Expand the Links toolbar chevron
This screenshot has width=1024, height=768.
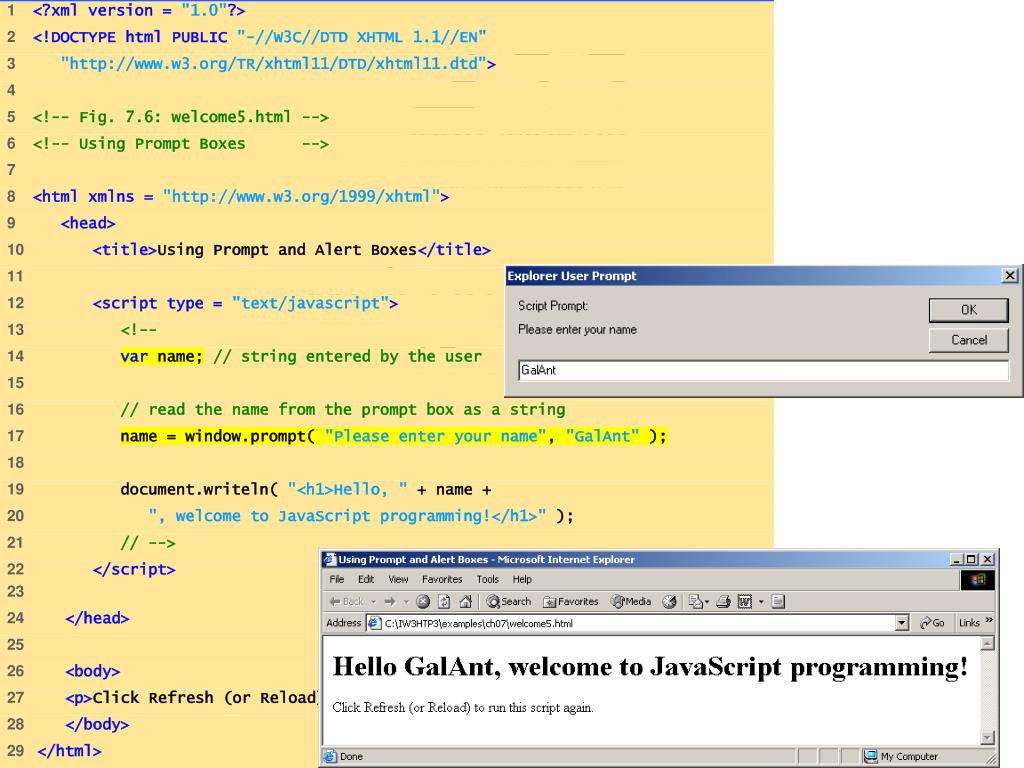pyautogui.click(x=989, y=620)
